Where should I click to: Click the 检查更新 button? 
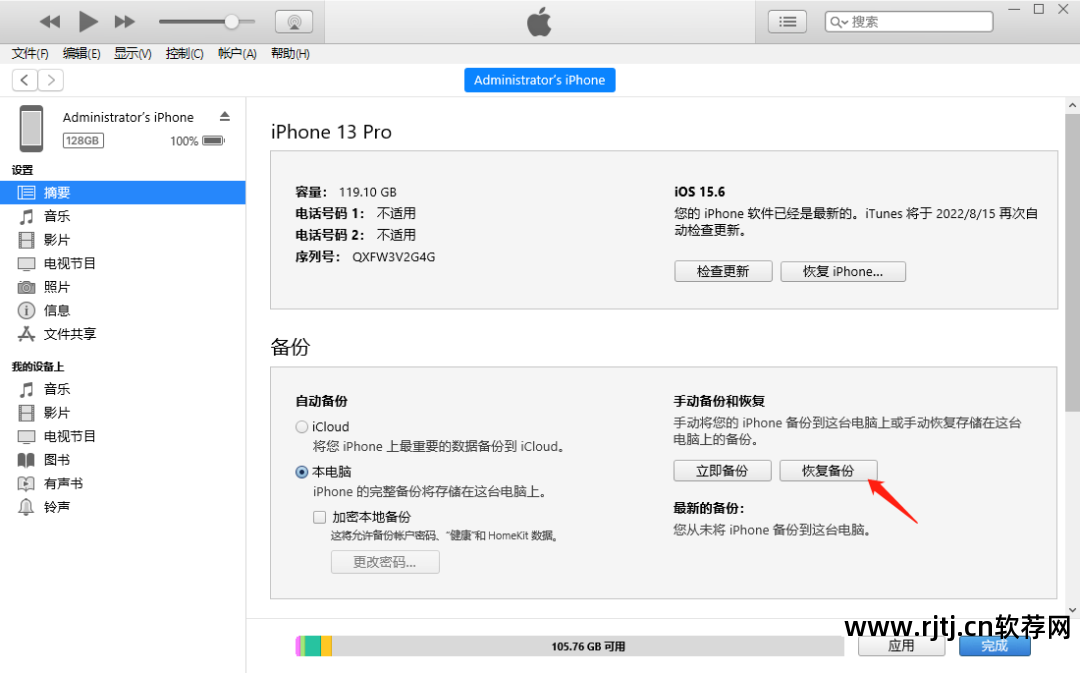[x=723, y=271]
